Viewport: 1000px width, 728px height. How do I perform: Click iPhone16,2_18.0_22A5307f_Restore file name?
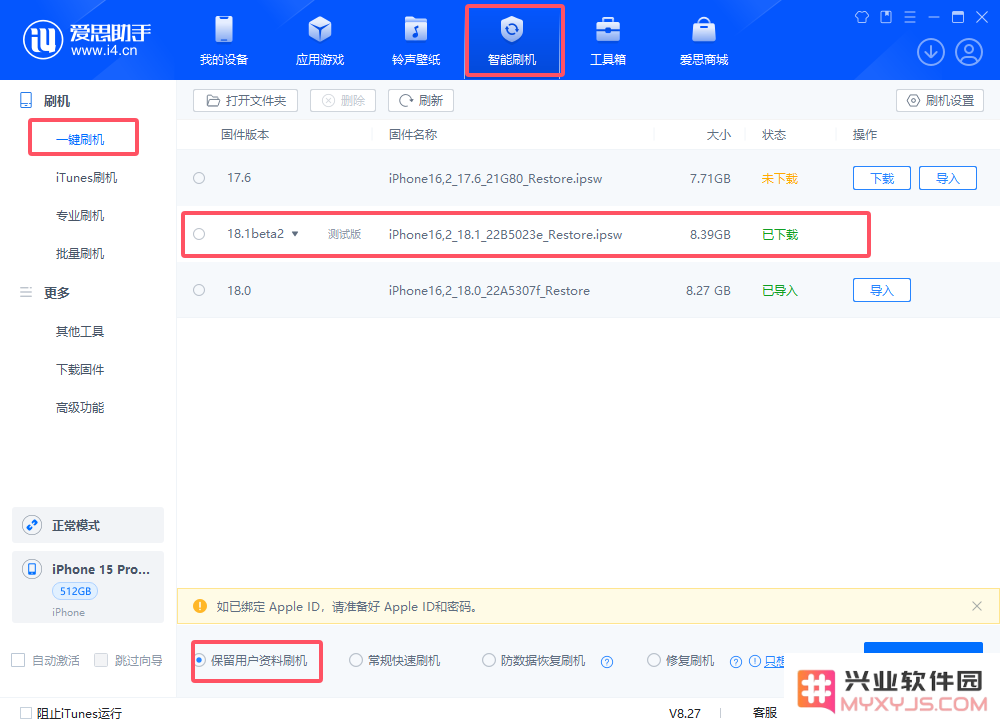[489, 291]
